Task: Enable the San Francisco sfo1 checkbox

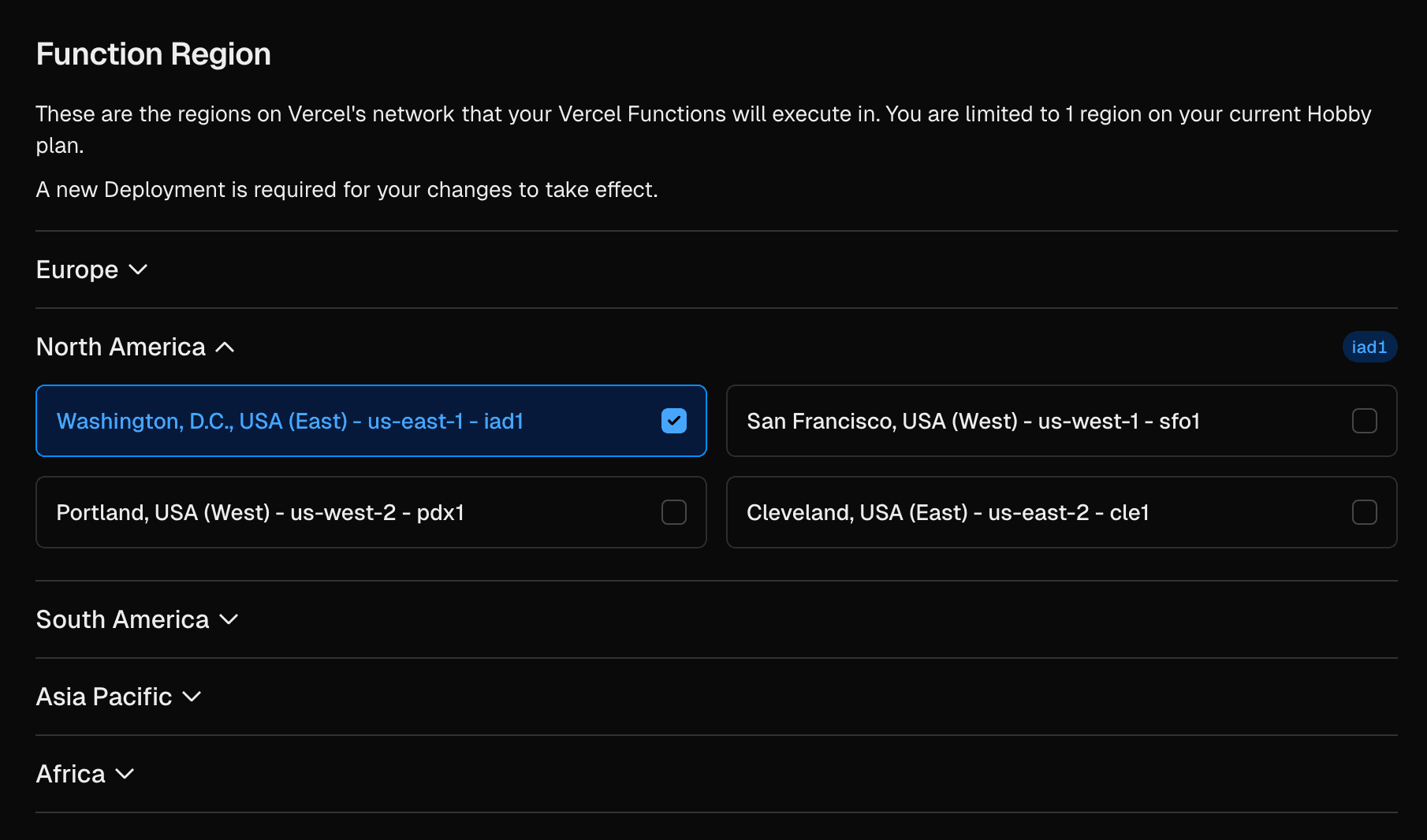Action: [x=1364, y=422]
